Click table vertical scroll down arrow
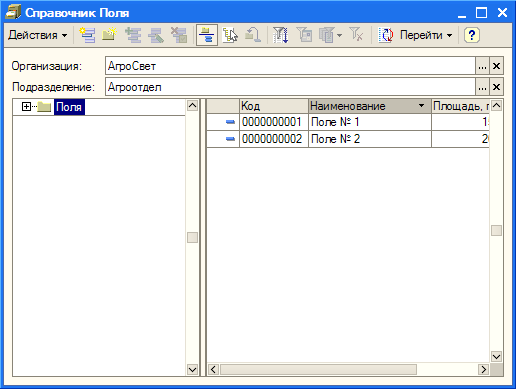516x389 pixels. coord(496,356)
